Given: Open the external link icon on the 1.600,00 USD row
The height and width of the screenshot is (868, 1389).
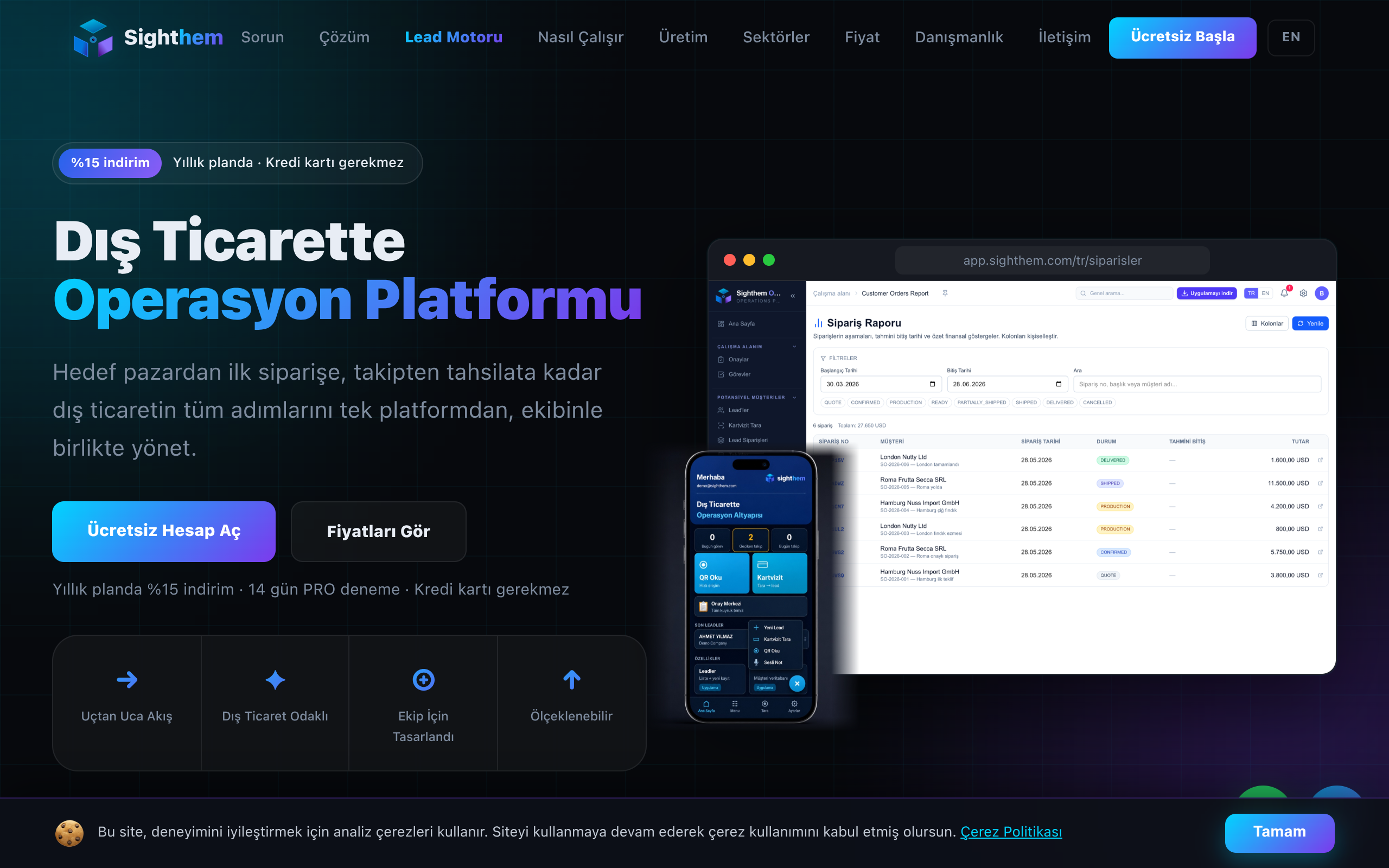Looking at the screenshot, I should point(1320,460).
